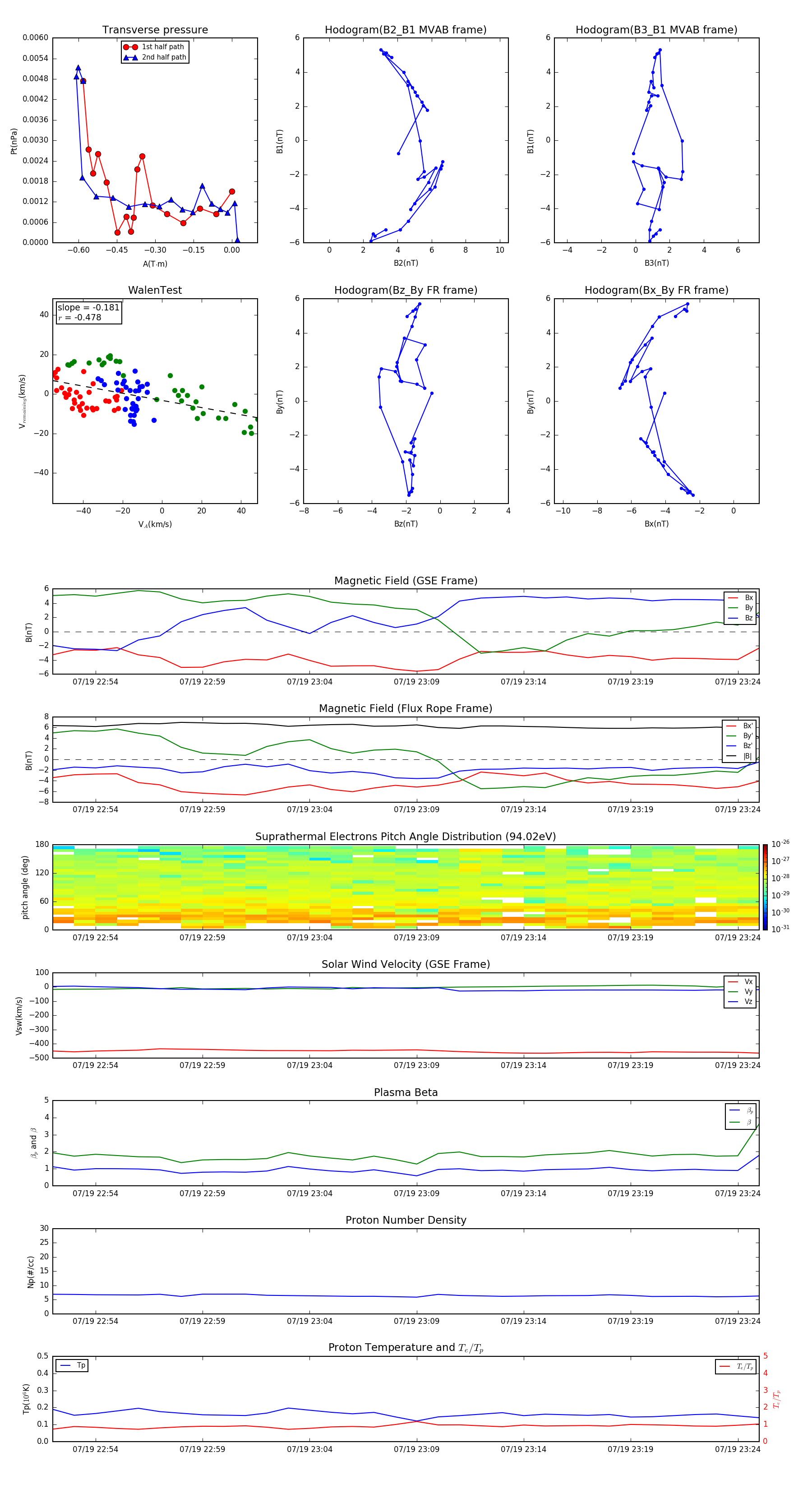Click the "Hodogram(B2_B1 MVAB frame)" title

(x=406, y=29)
